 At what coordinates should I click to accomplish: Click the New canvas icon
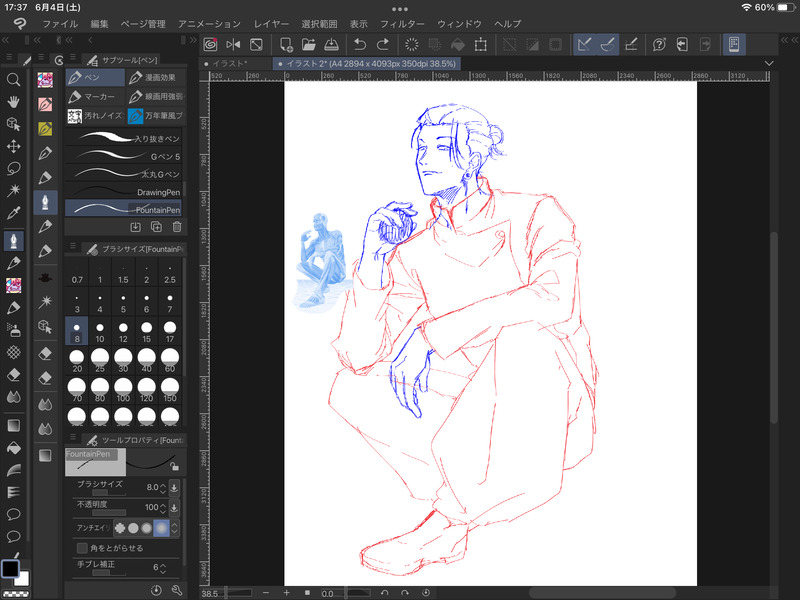coord(286,44)
